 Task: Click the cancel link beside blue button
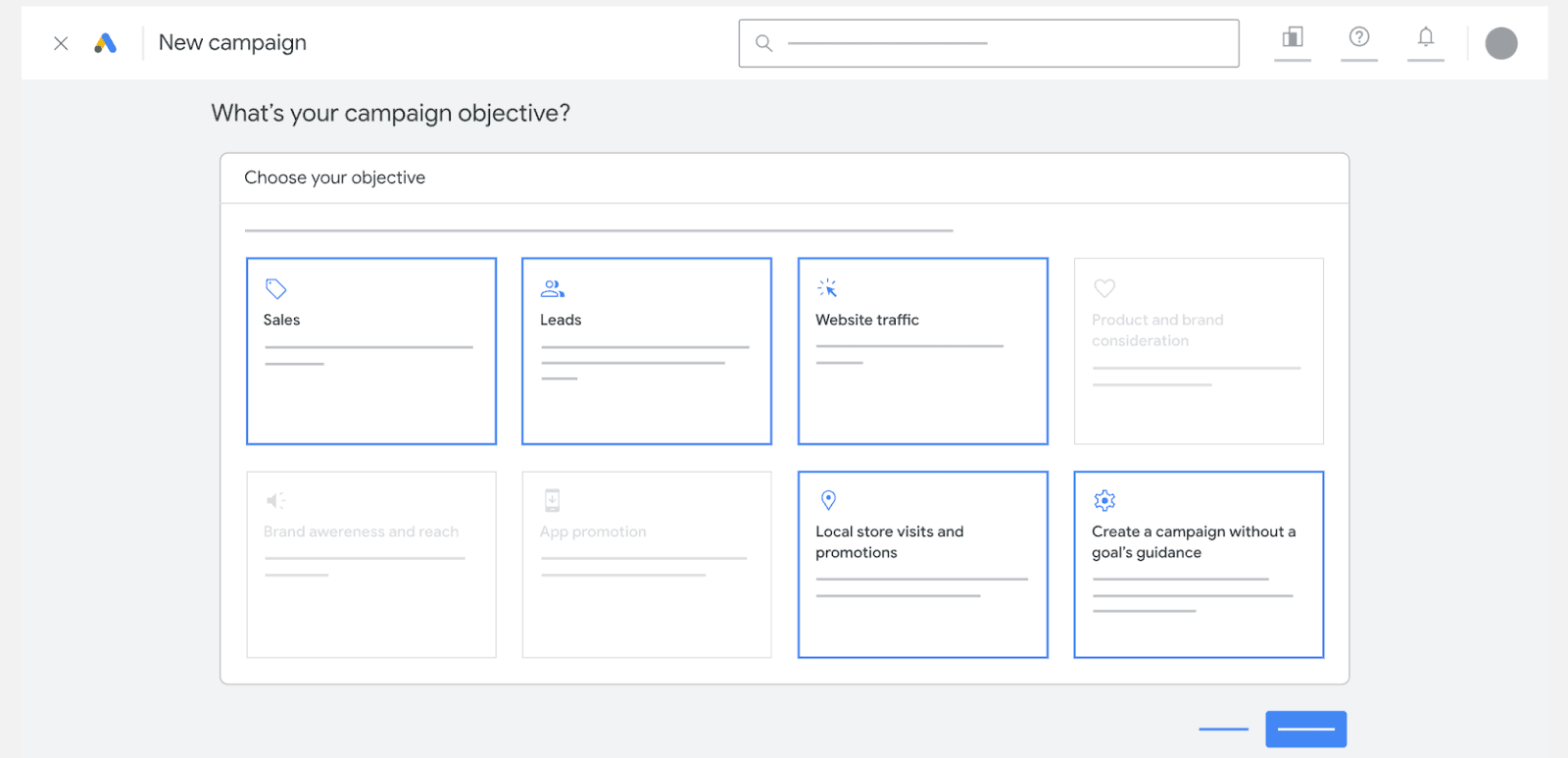pos(1223,729)
